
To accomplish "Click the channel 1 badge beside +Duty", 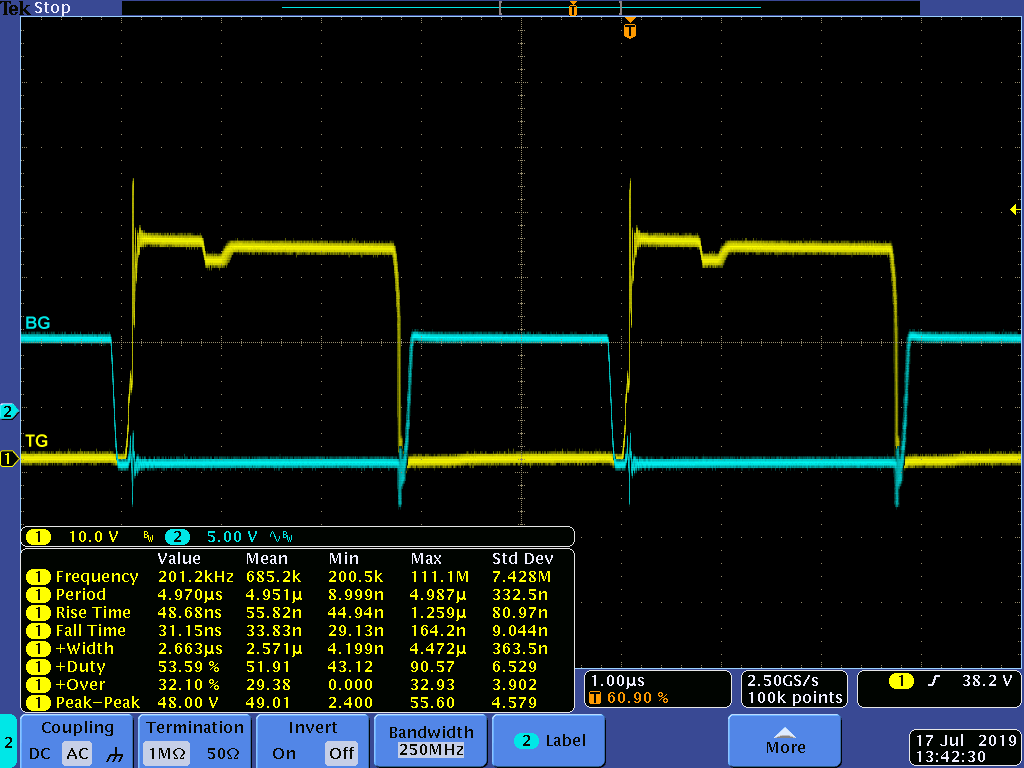I will (38, 667).
